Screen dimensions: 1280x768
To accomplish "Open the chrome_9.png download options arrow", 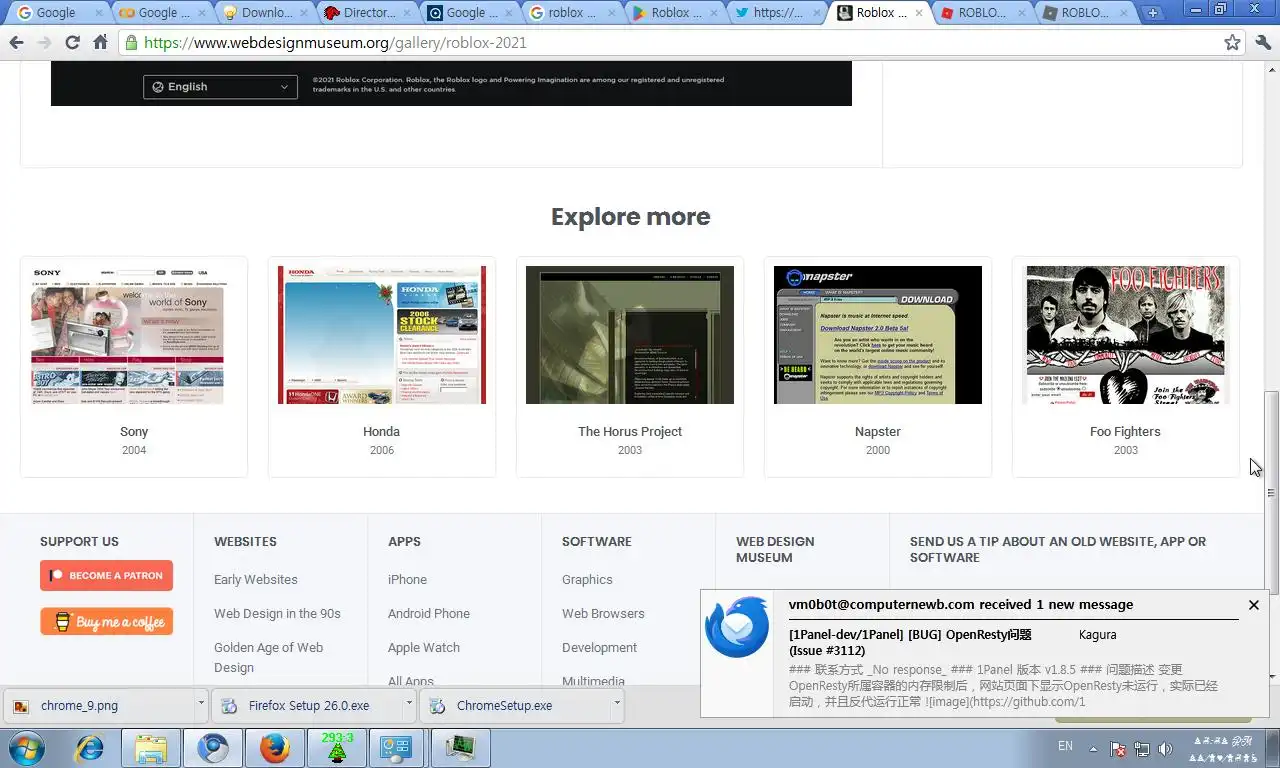I will tap(201, 704).
